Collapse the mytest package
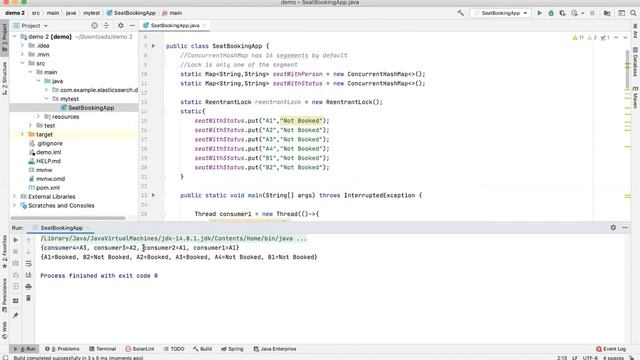Image resolution: width=640 pixels, height=360 pixels. (x=46, y=99)
